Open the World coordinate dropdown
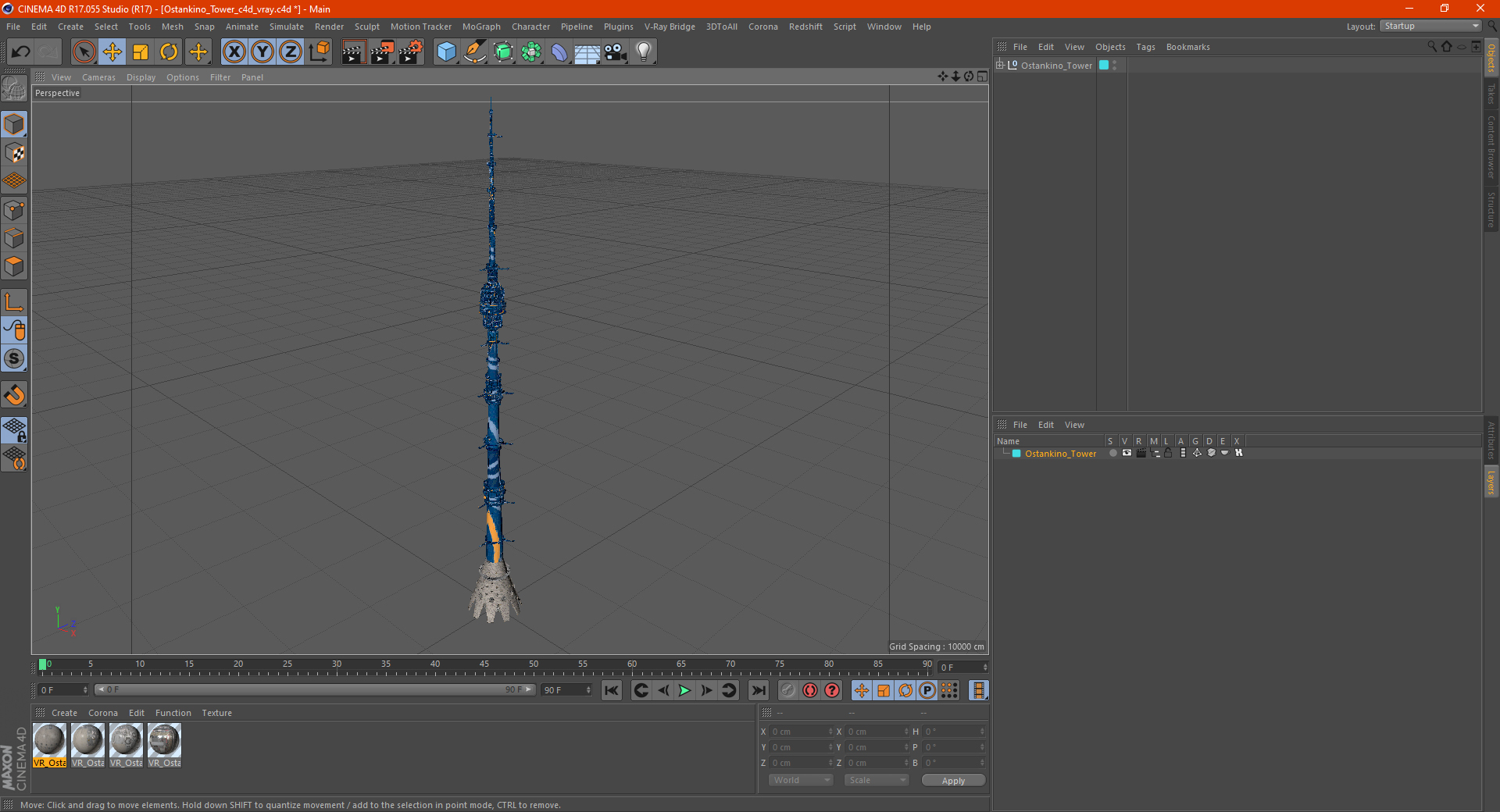 801,780
